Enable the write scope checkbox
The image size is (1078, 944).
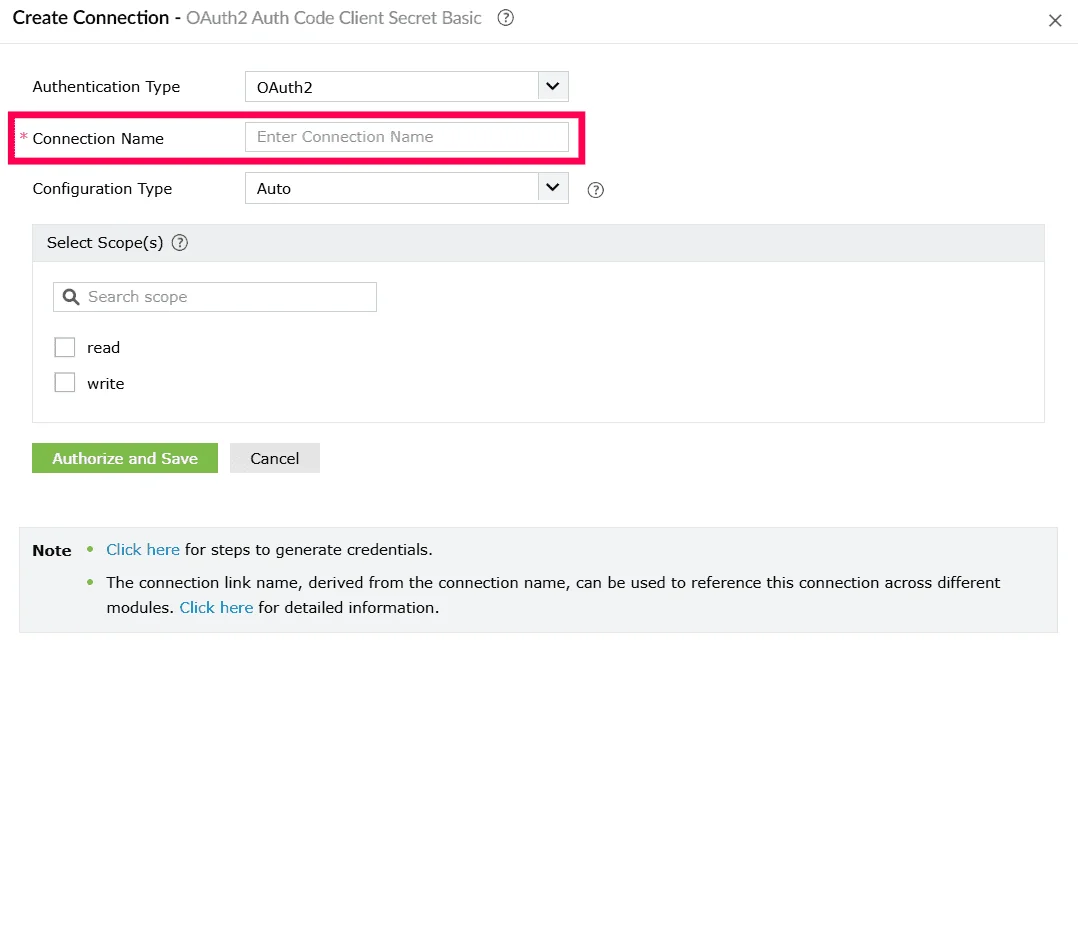click(x=65, y=382)
